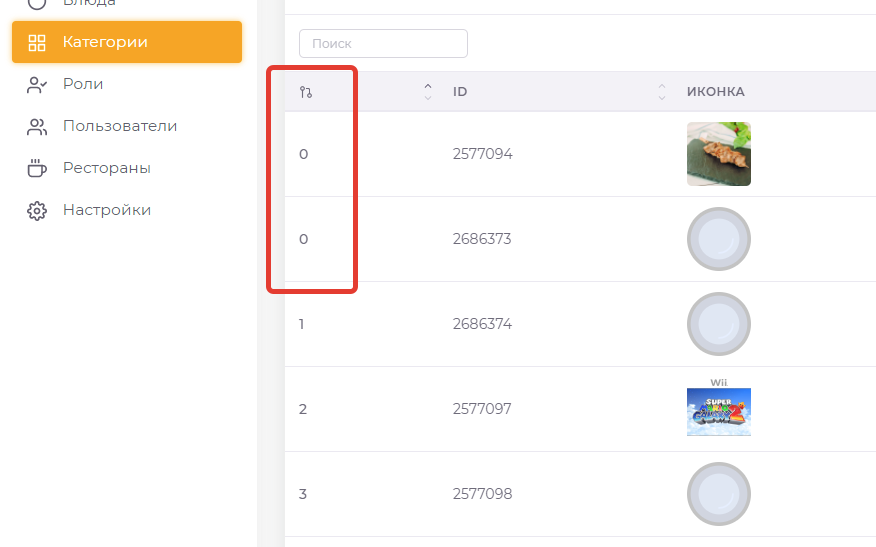
Task: Focus the Поиск search field
Action: click(x=383, y=44)
